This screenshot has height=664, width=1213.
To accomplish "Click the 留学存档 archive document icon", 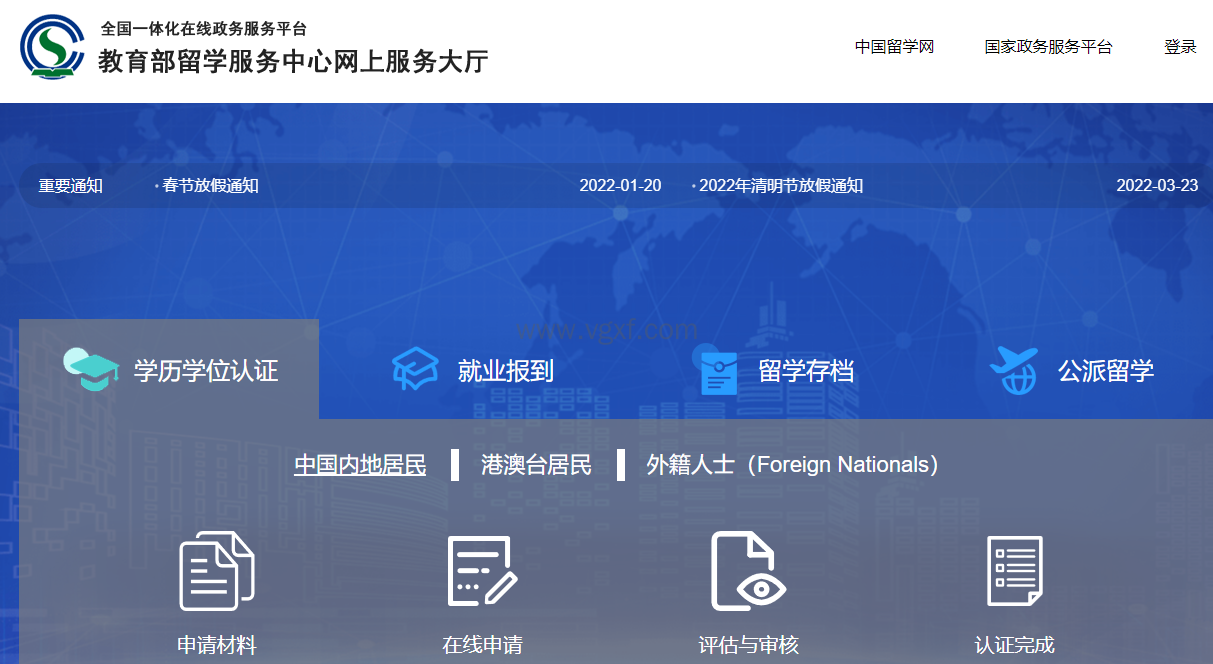I will pyautogui.click(x=718, y=371).
